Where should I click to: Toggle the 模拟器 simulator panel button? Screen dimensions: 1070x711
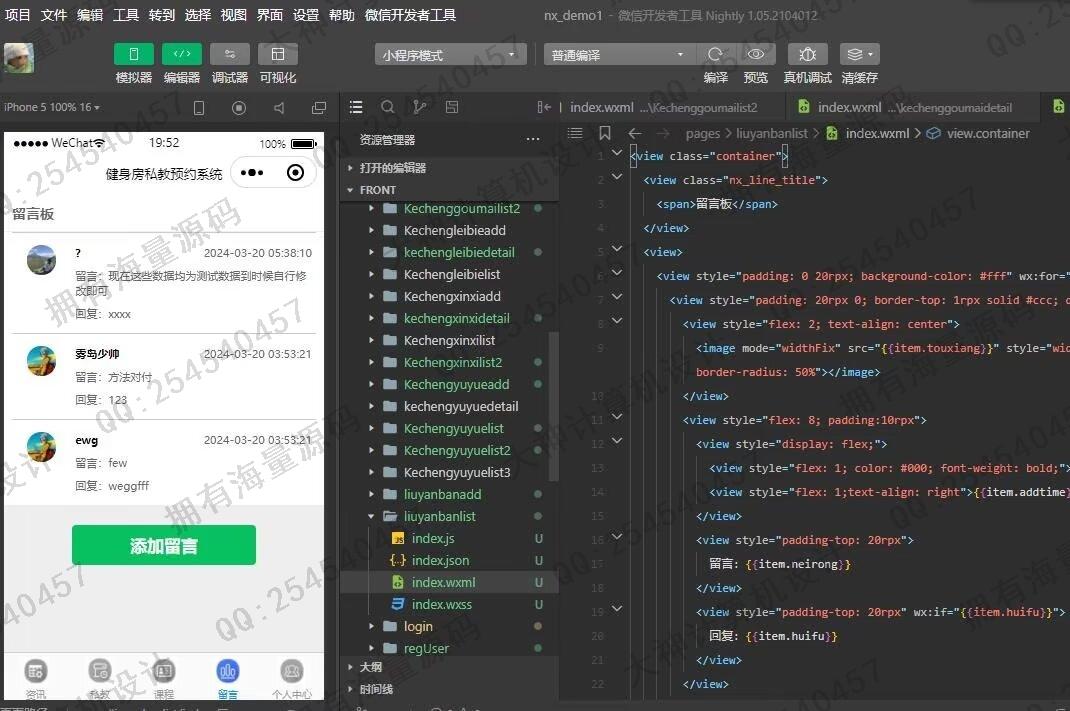[x=134, y=55]
